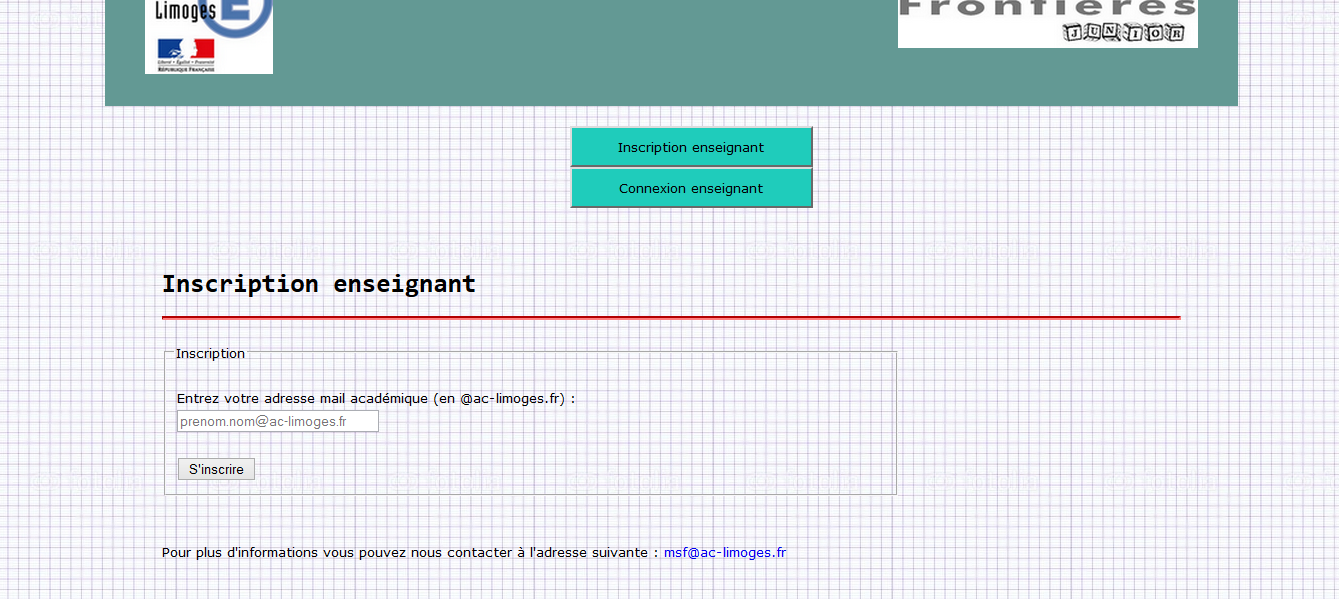Select the Frontières Junior banner image

click(x=1047, y=23)
